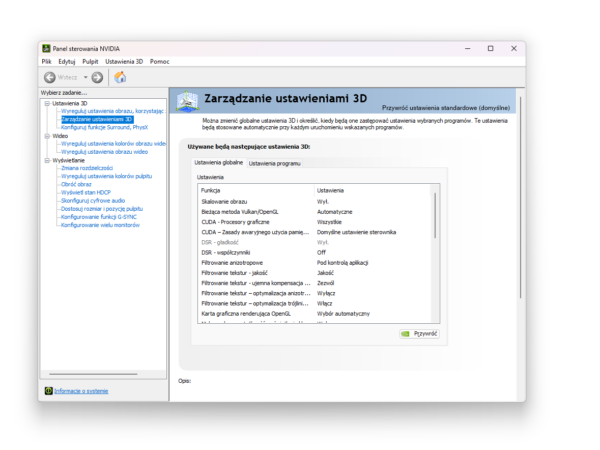
Task: Click the task tree horizontal scrollbar
Action: (x=93, y=374)
